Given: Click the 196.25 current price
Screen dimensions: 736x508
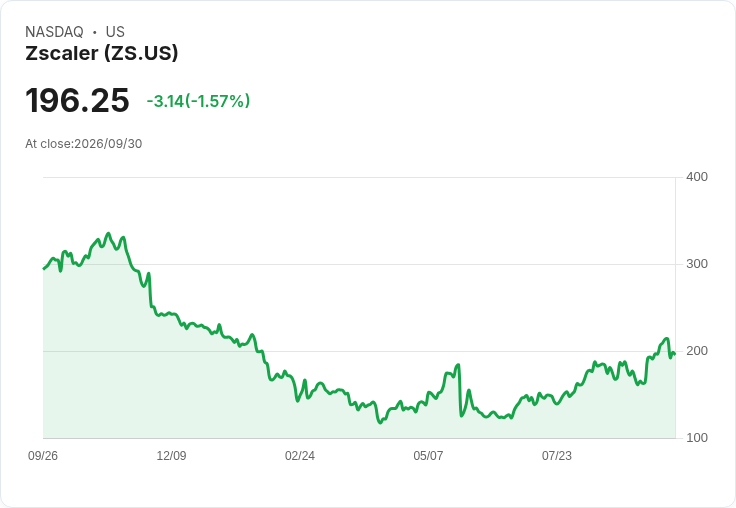Looking at the screenshot, I should tap(77, 100).
